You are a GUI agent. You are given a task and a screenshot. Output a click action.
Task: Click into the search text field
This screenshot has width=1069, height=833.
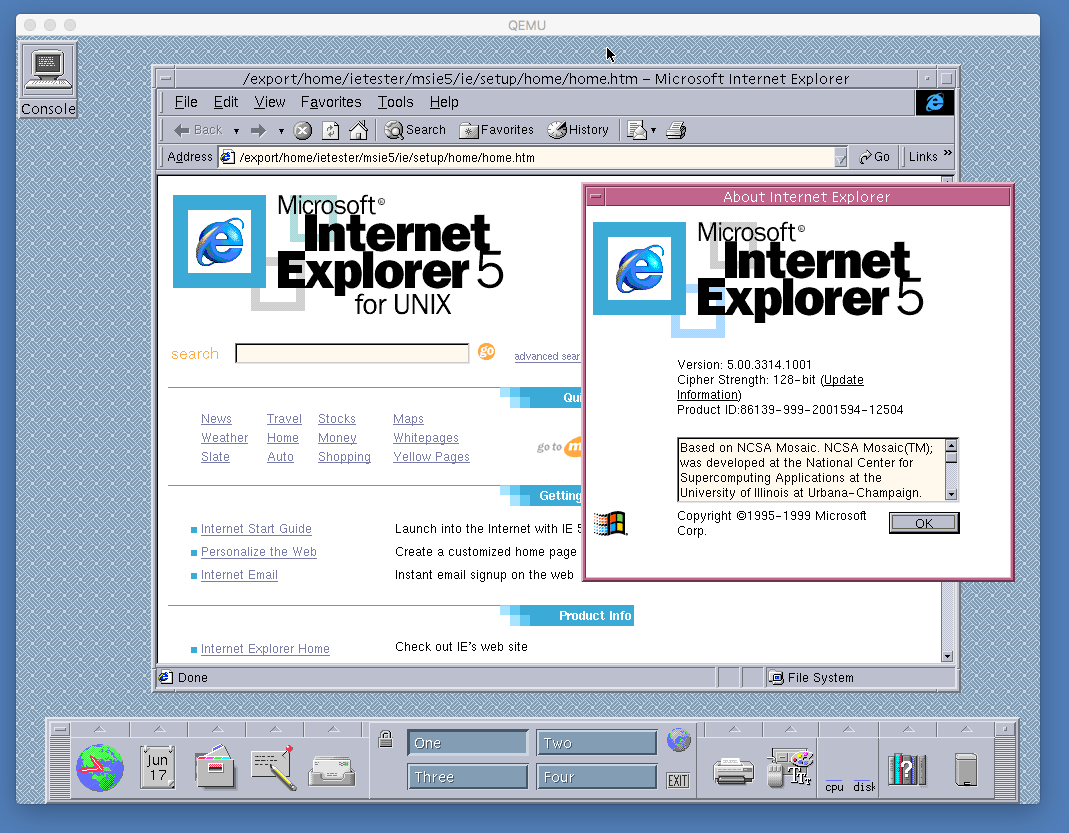[352, 353]
